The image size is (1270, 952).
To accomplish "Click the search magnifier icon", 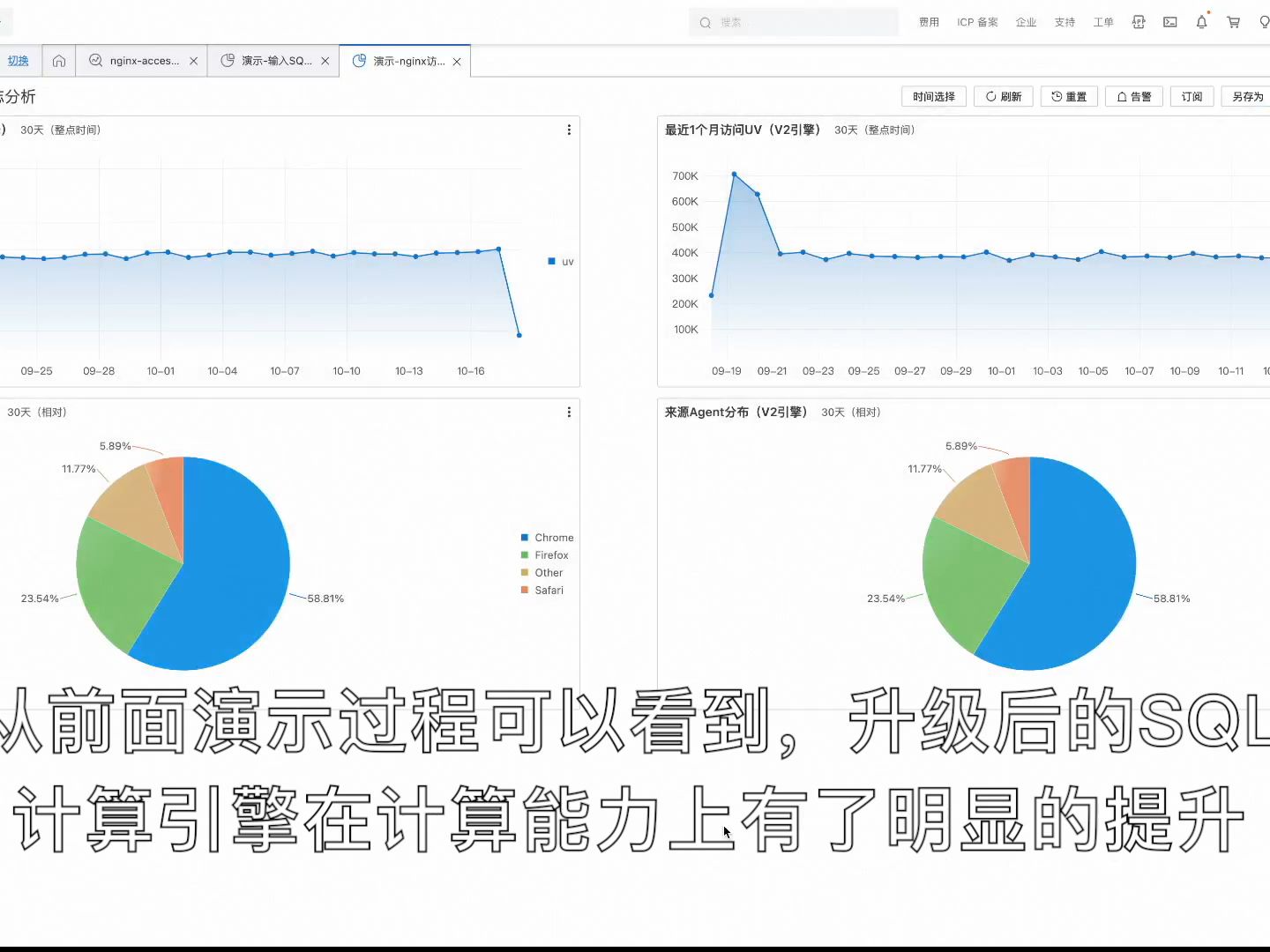I will [x=704, y=22].
